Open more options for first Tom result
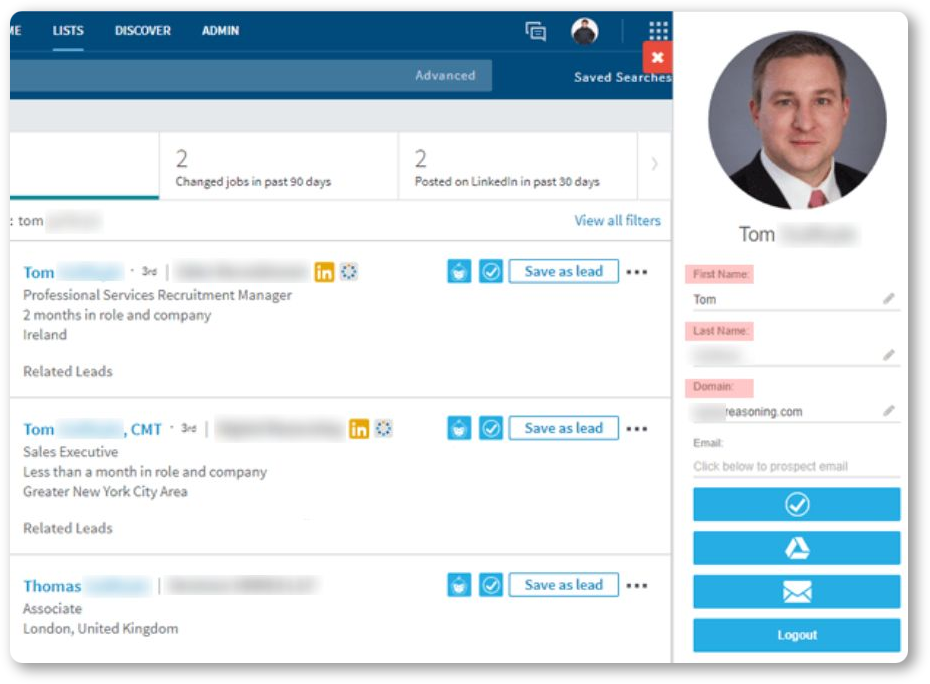The width and height of the screenshot is (930, 684). [x=636, y=272]
